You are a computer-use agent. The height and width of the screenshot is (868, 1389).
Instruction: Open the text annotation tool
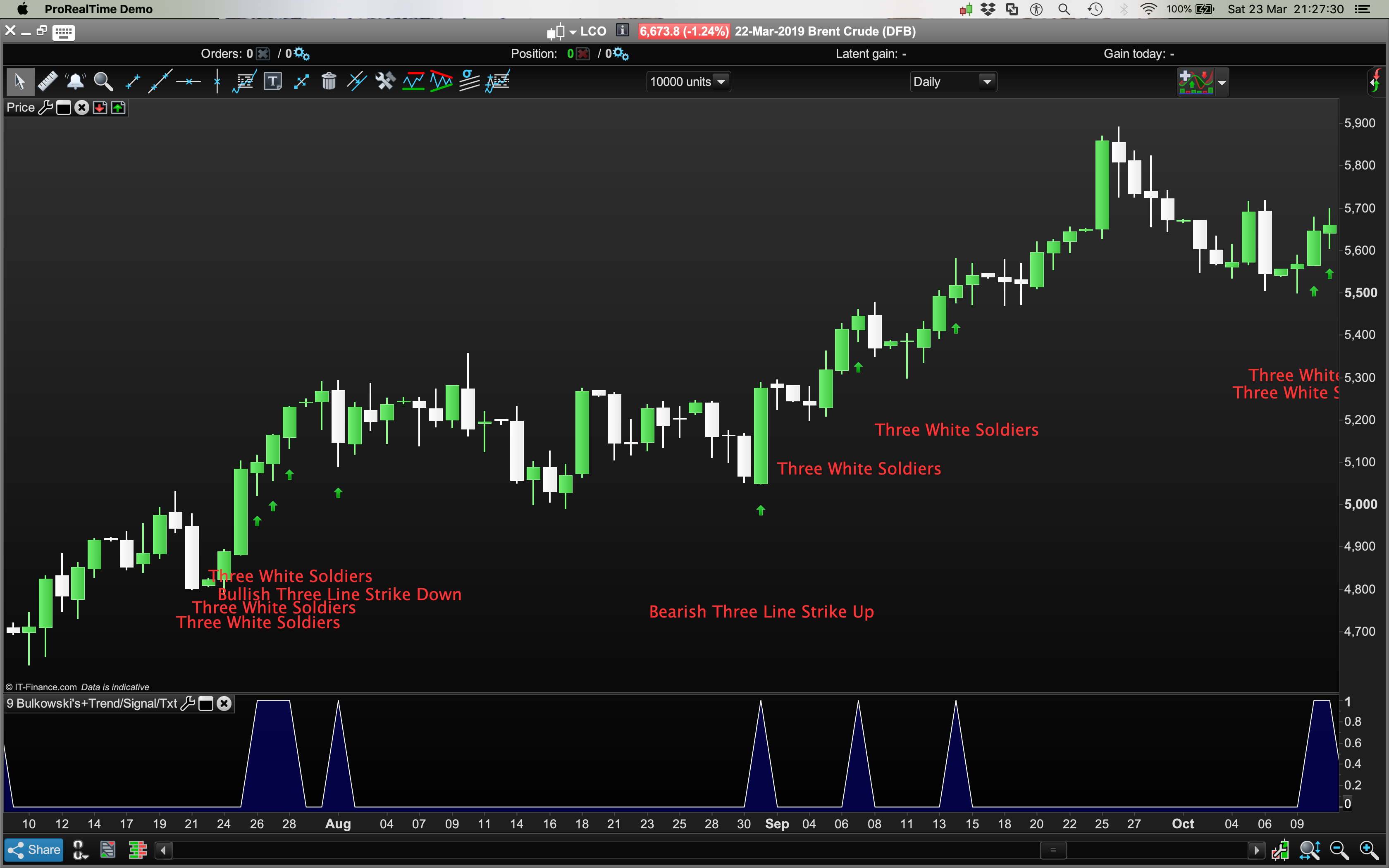click(x=273, y=81)
